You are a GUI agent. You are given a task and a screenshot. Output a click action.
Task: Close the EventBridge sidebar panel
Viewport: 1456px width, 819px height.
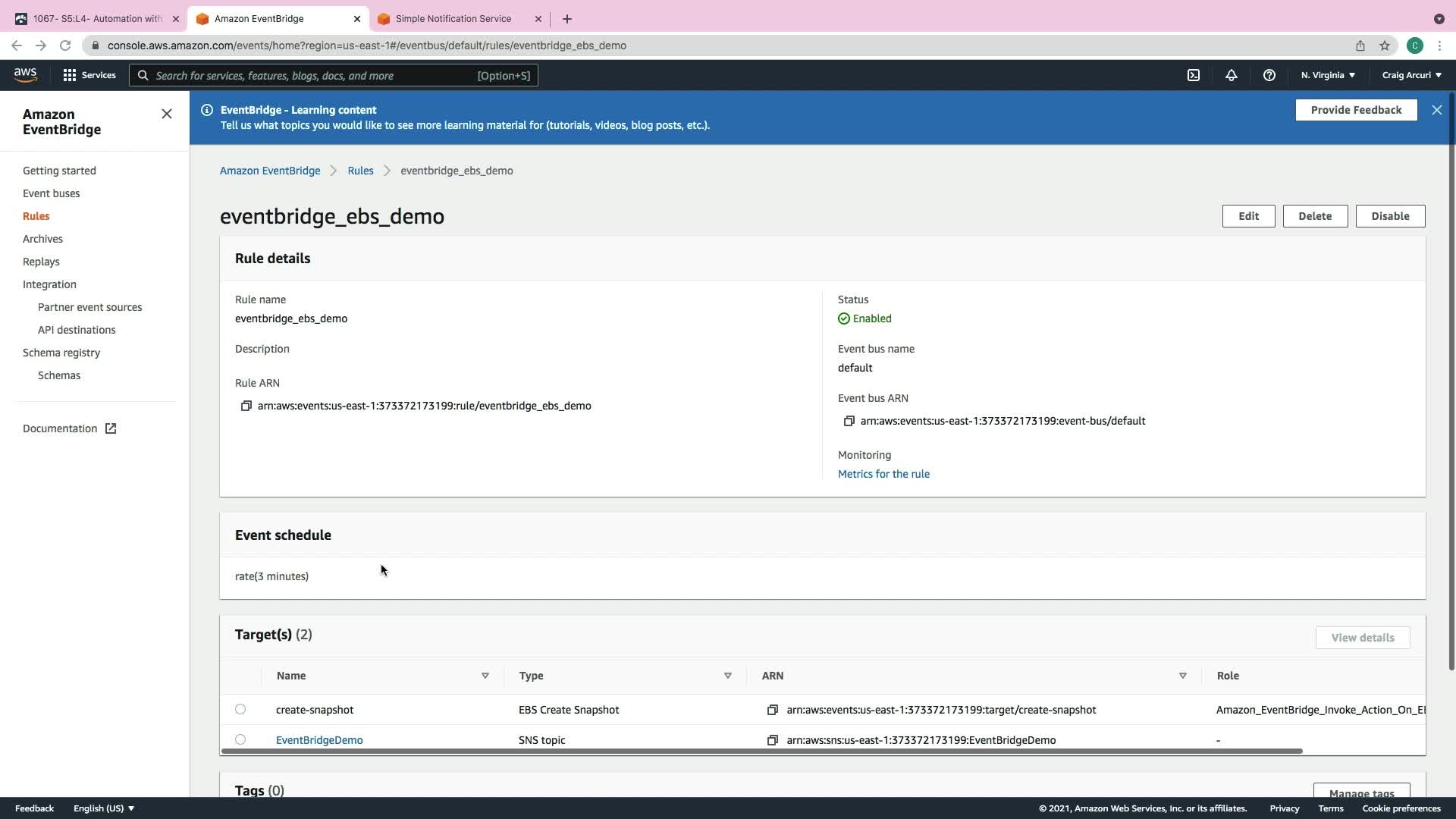coord(166,114)
